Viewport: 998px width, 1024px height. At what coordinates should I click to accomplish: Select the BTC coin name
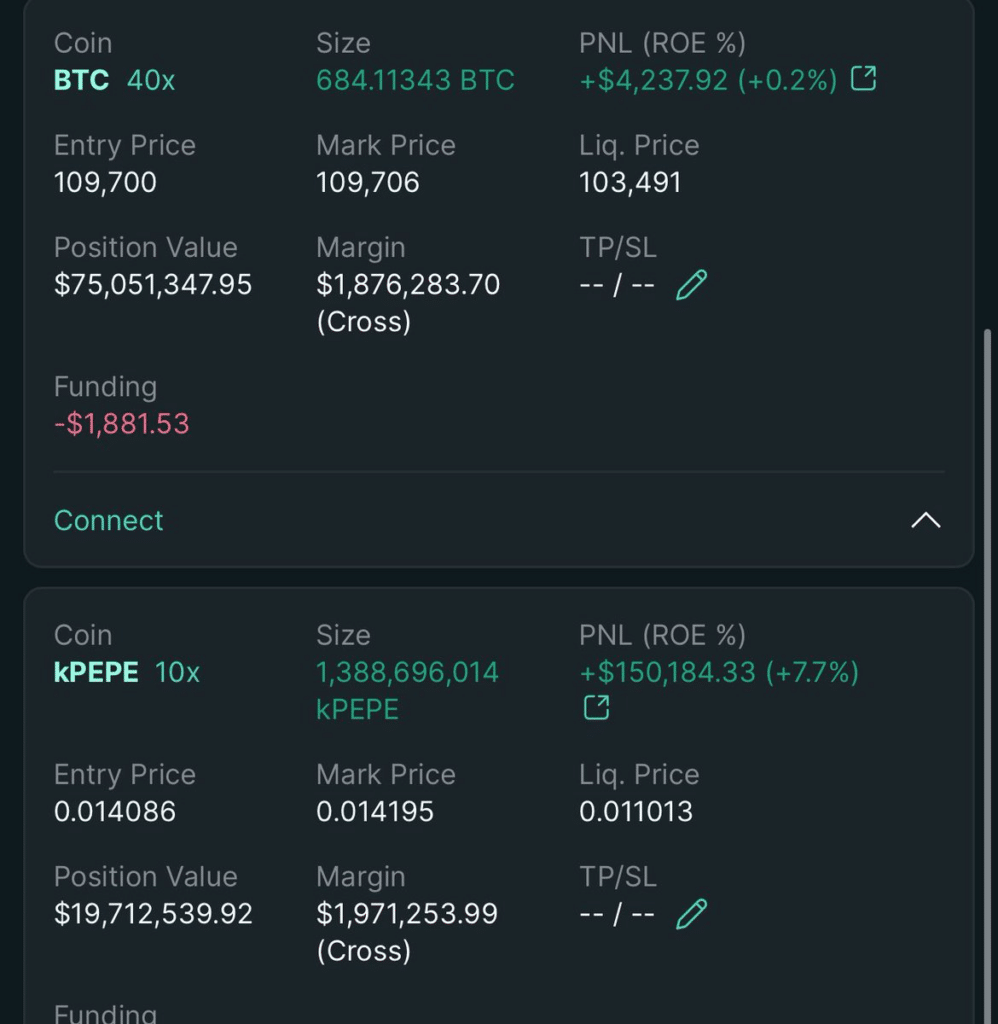[x=81, y=80]
